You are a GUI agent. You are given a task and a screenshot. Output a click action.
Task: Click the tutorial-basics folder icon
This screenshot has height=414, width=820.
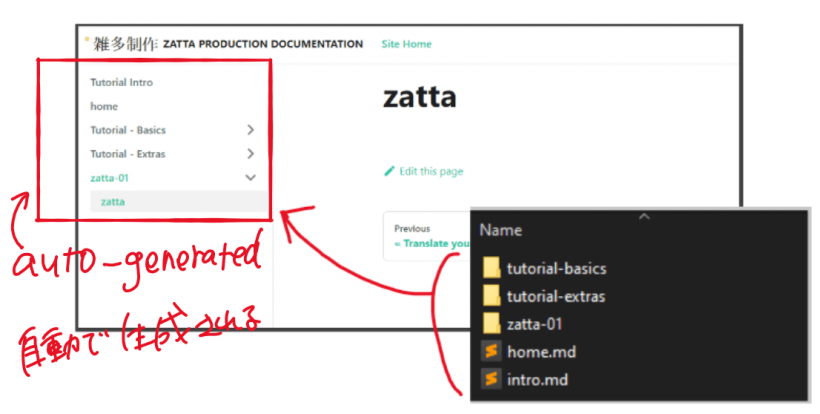[491, 268]
